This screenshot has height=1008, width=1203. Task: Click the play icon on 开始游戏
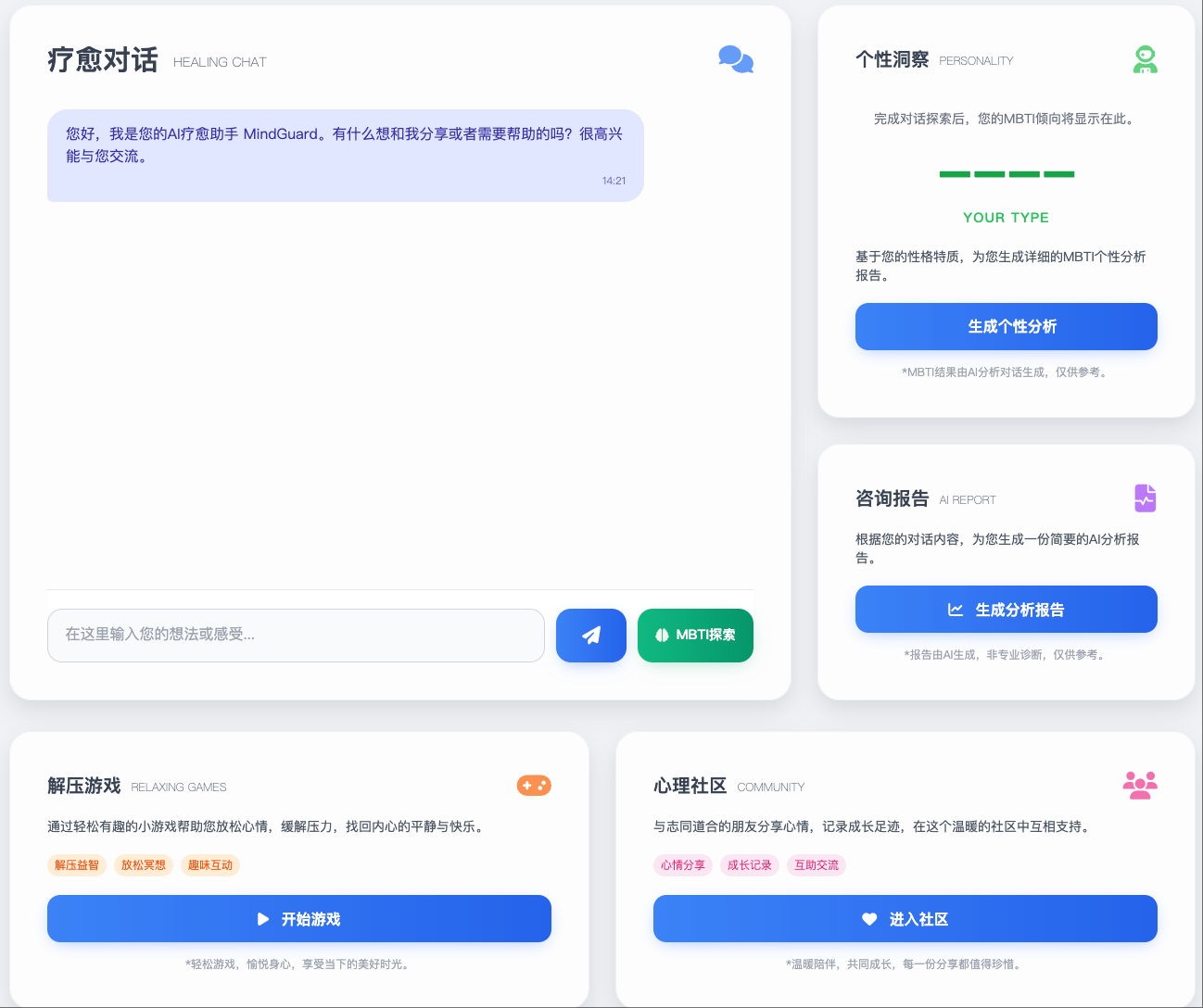[x=263, y=919]
